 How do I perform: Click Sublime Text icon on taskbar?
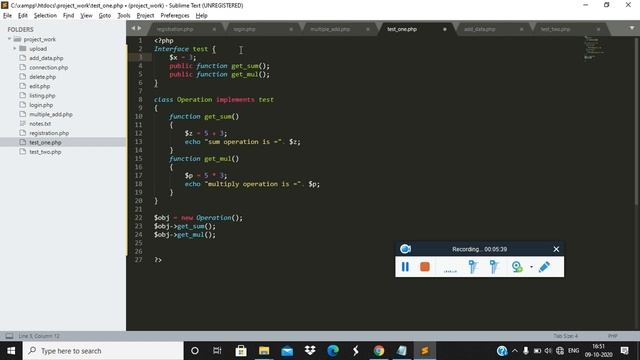[x=424, y=351]
